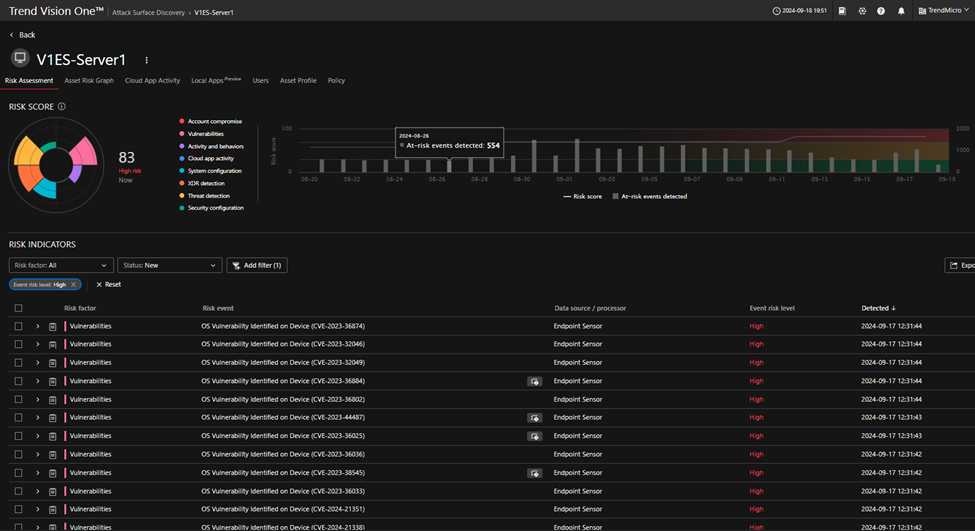
Task: Open the Local Apps preview tab
Action: 216,80
